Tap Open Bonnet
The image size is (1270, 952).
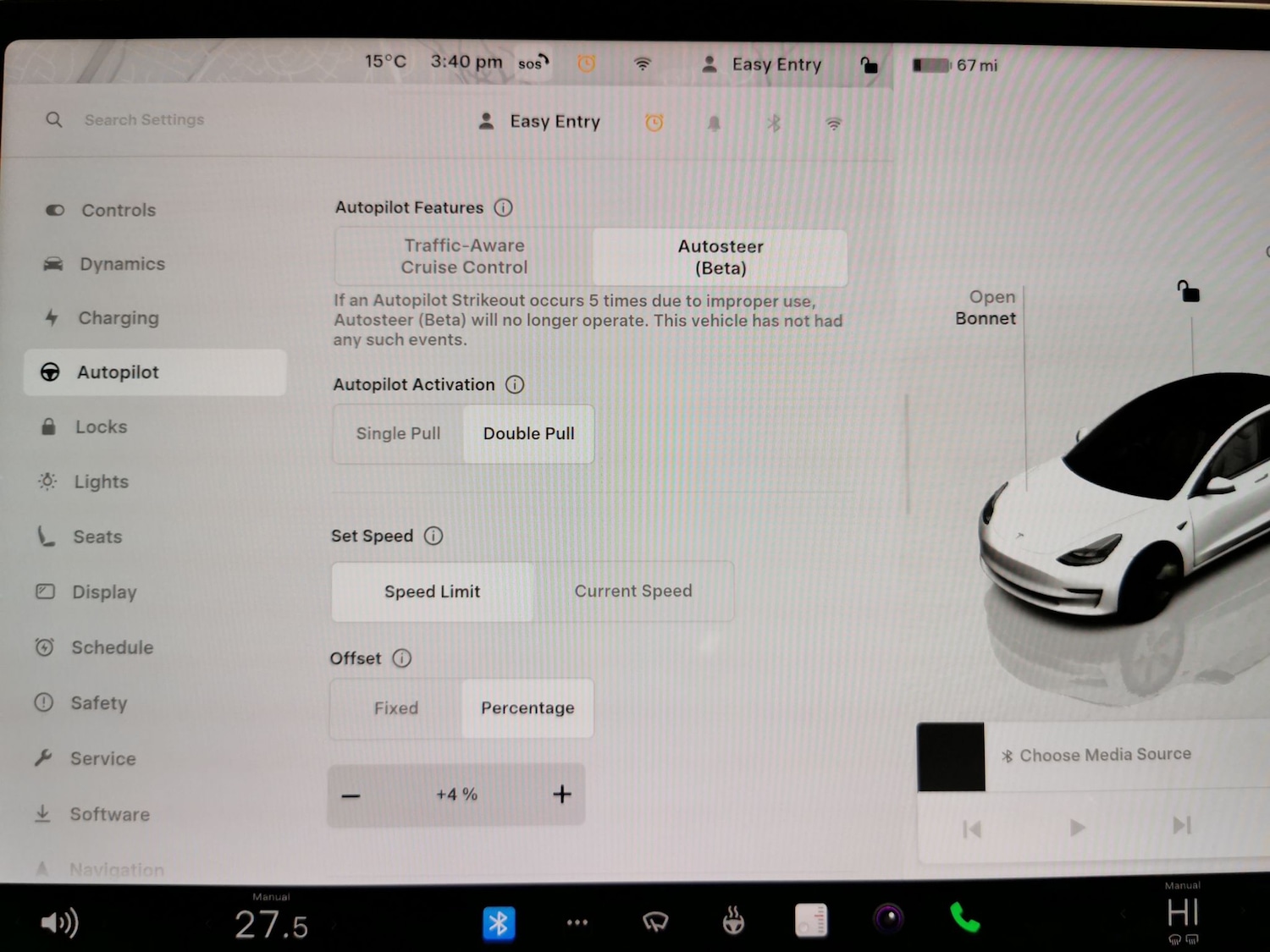[x=986, y=307]
